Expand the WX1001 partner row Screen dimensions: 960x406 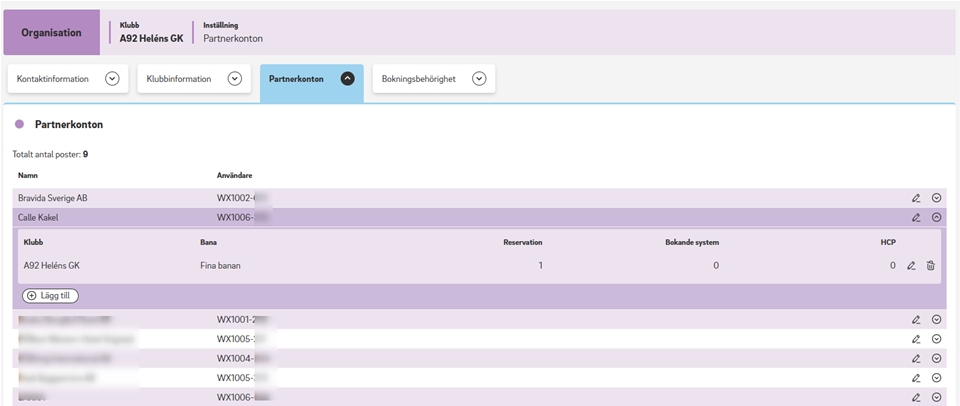(937, 320)
